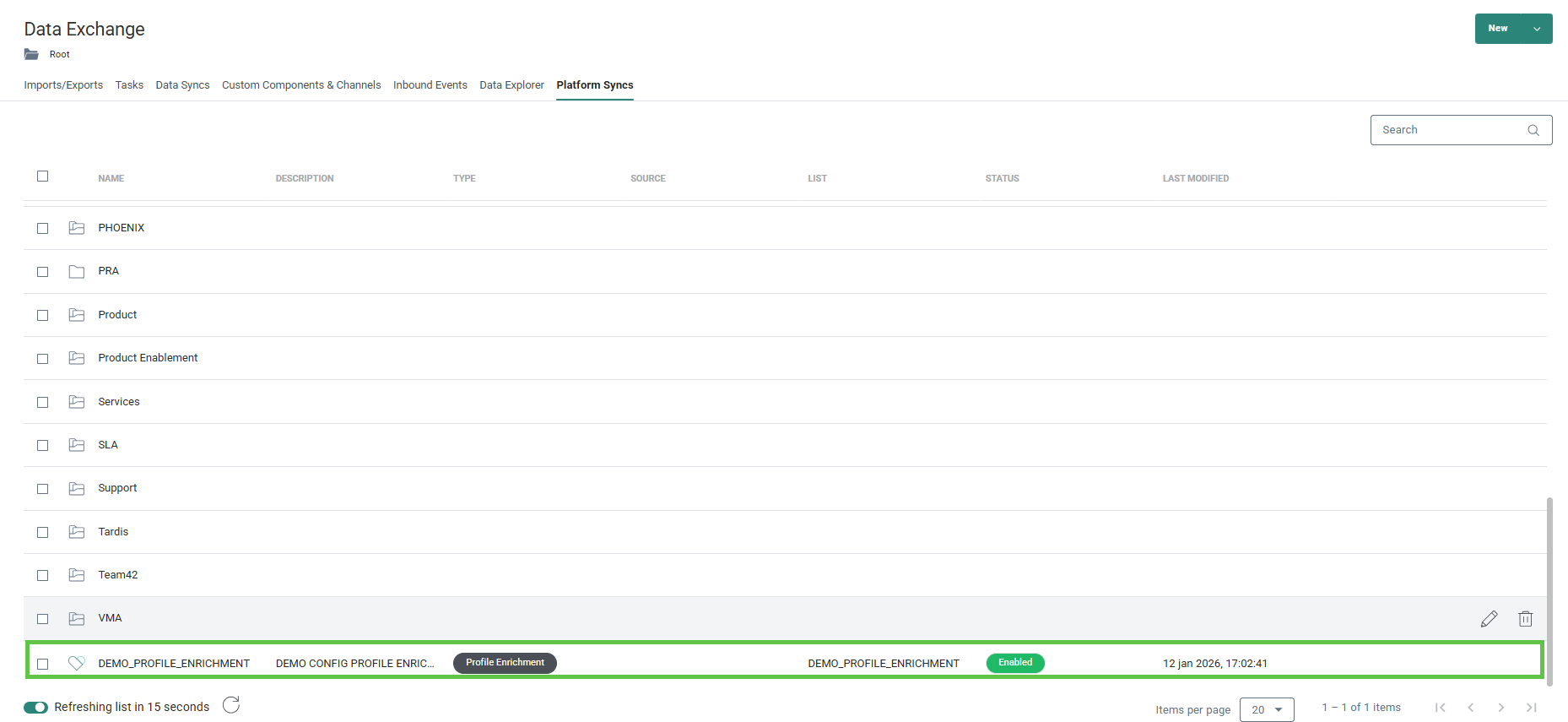Screen dimensions: 1568x722
Task: Sort by the LIST column header
Action: coord(817,179)
